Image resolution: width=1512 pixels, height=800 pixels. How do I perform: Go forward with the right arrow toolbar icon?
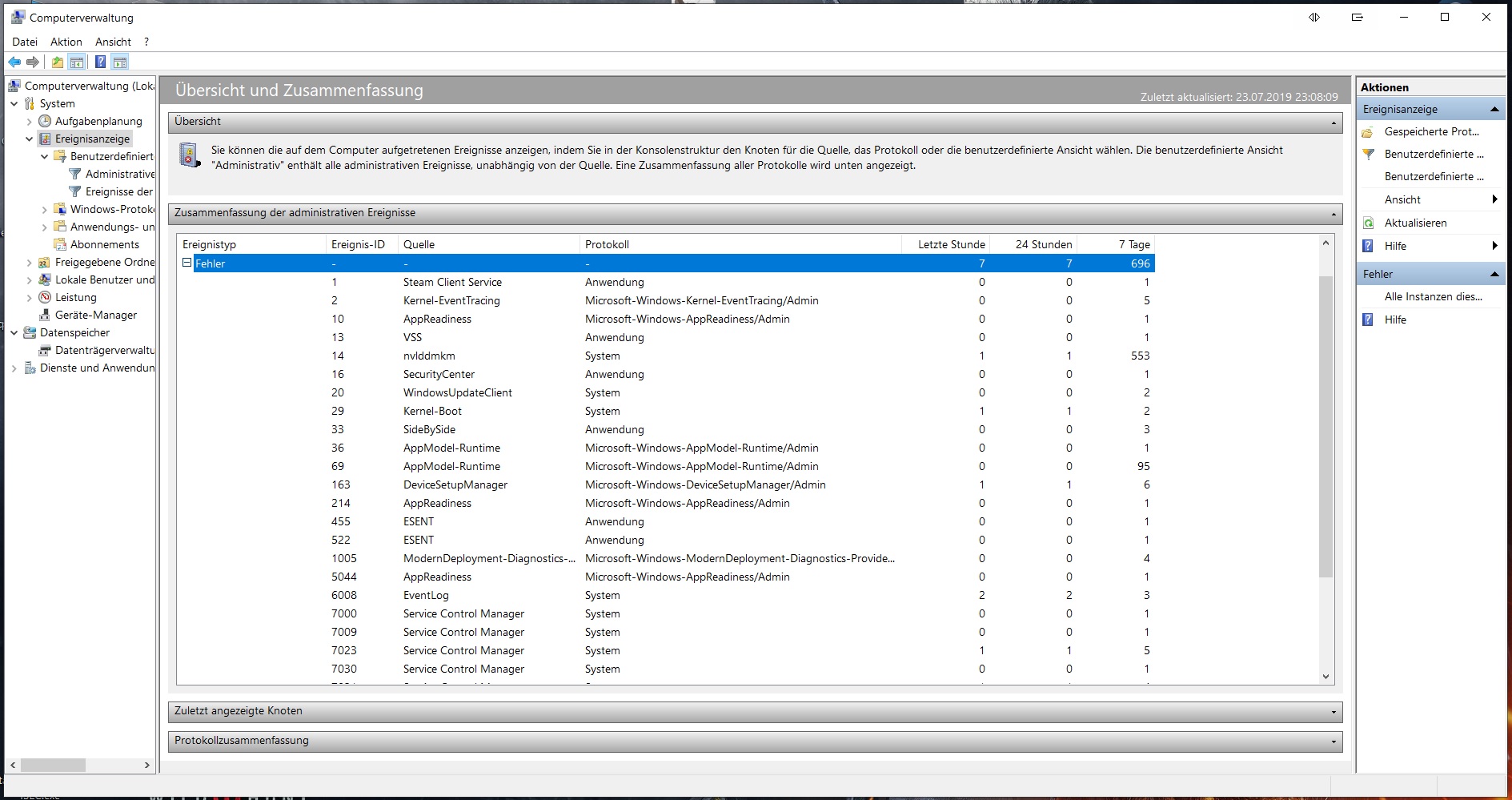coord(33,62)
